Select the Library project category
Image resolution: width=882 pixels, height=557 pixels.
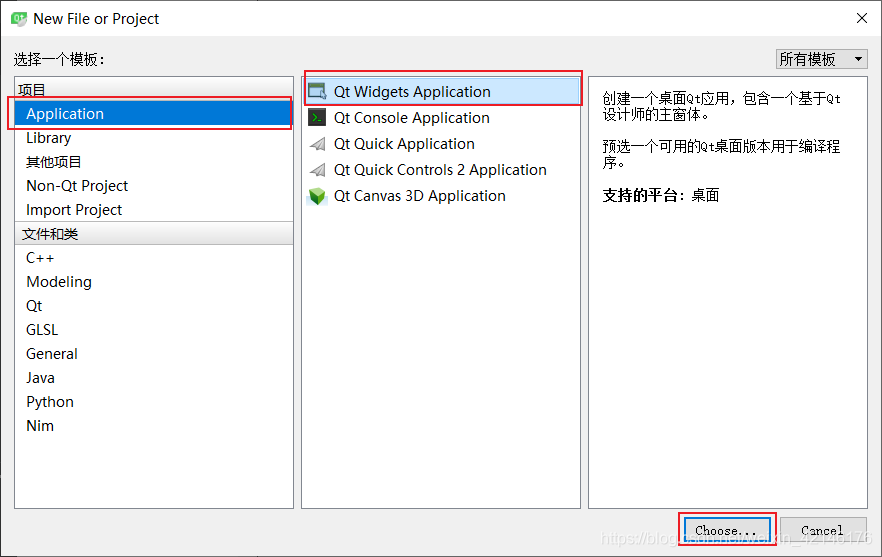[x=154, y=138]
